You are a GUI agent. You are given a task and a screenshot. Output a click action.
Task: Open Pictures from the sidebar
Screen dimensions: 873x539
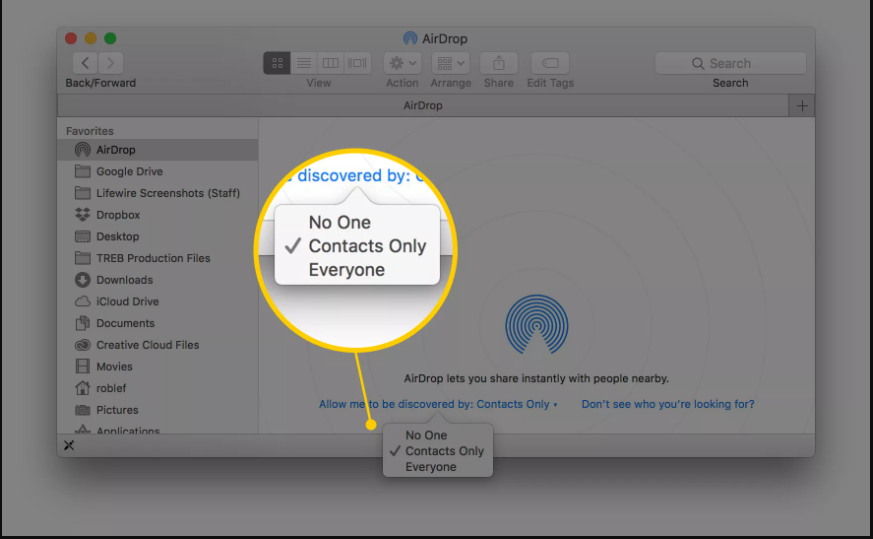(x=158, y=410)
